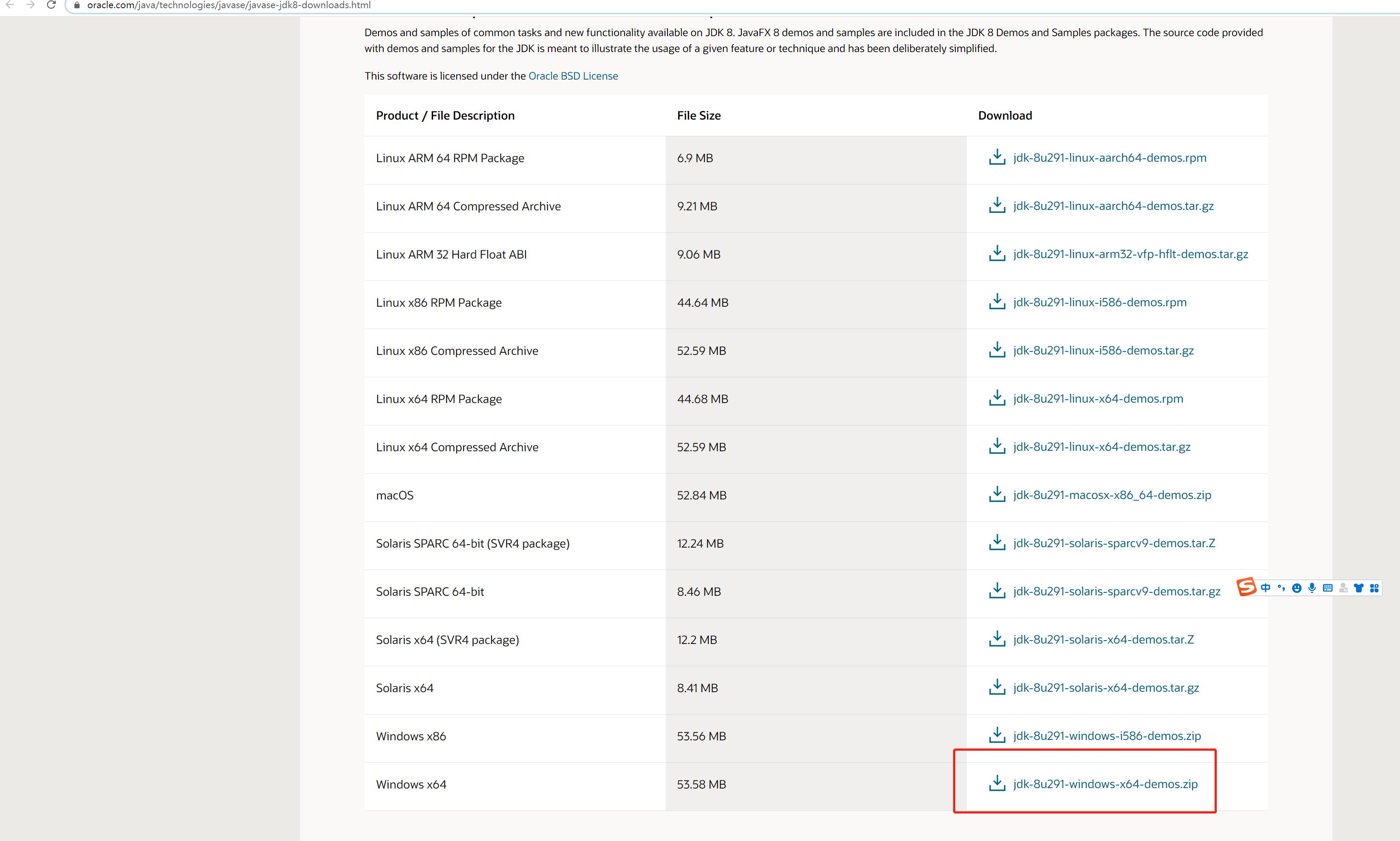
Task: Click download icon for linux-i586-demos.tar.gz
Action: point(997,350)
